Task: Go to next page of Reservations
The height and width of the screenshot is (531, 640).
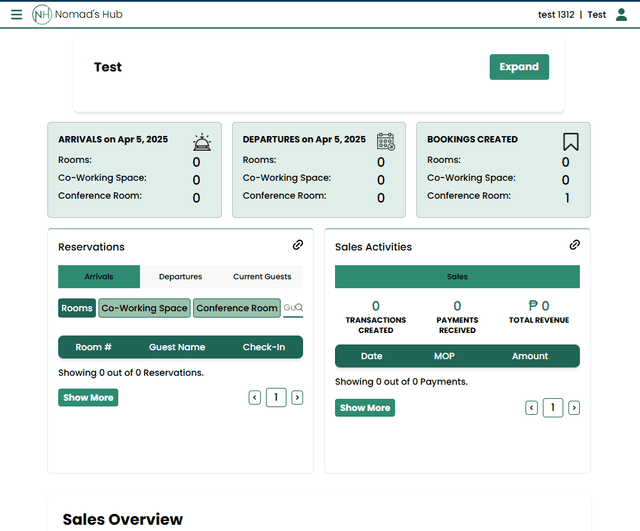Action: [x=297, y=398]
